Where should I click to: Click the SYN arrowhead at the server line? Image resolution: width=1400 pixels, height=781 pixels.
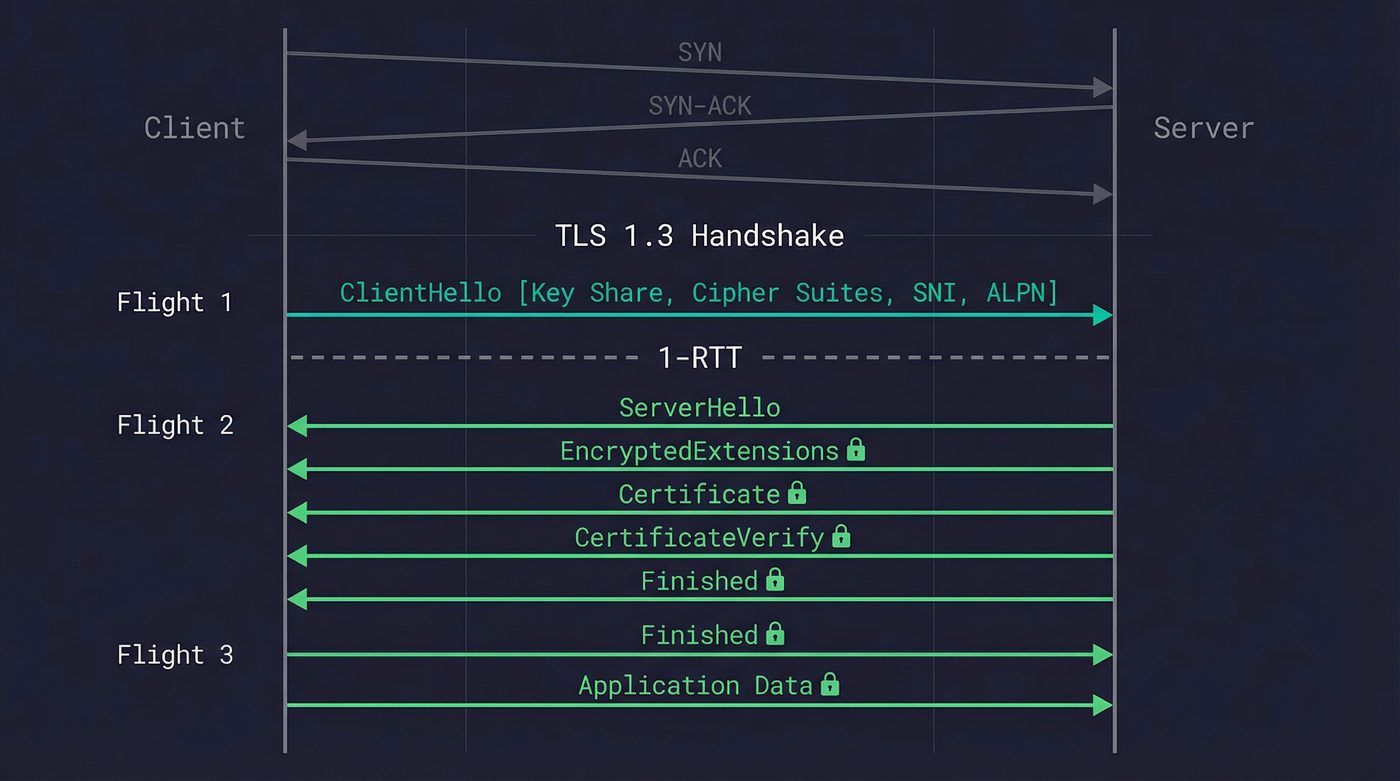tap(1103, 87)
